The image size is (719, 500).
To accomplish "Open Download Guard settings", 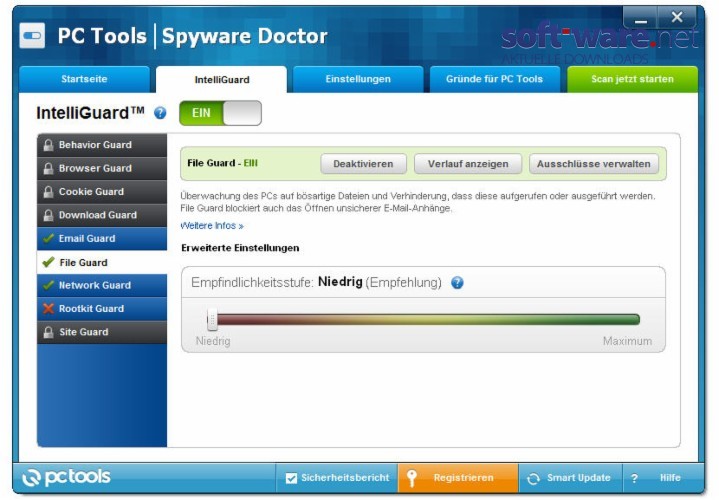I will 102,215.
